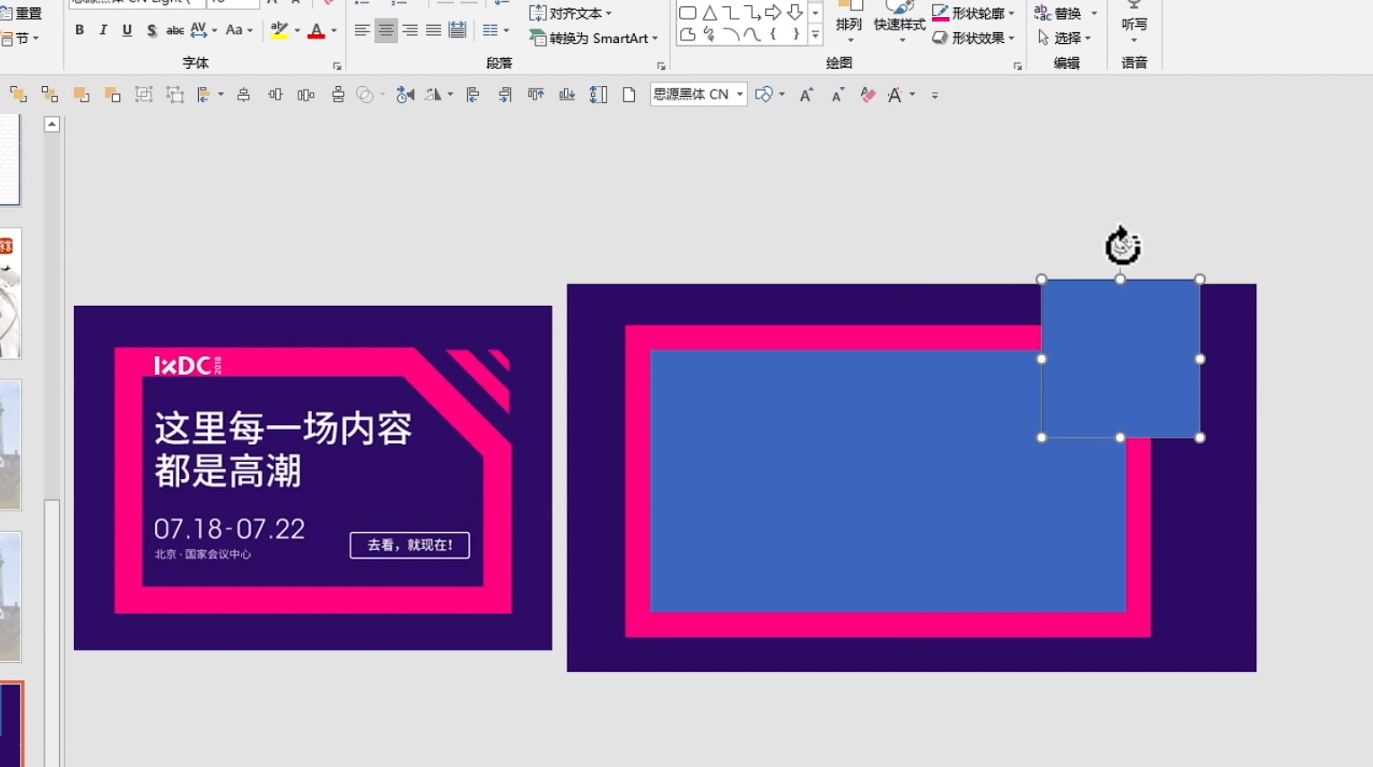Customize quick access toolbar arrow

pyautogui.click(x=935, y=95)
